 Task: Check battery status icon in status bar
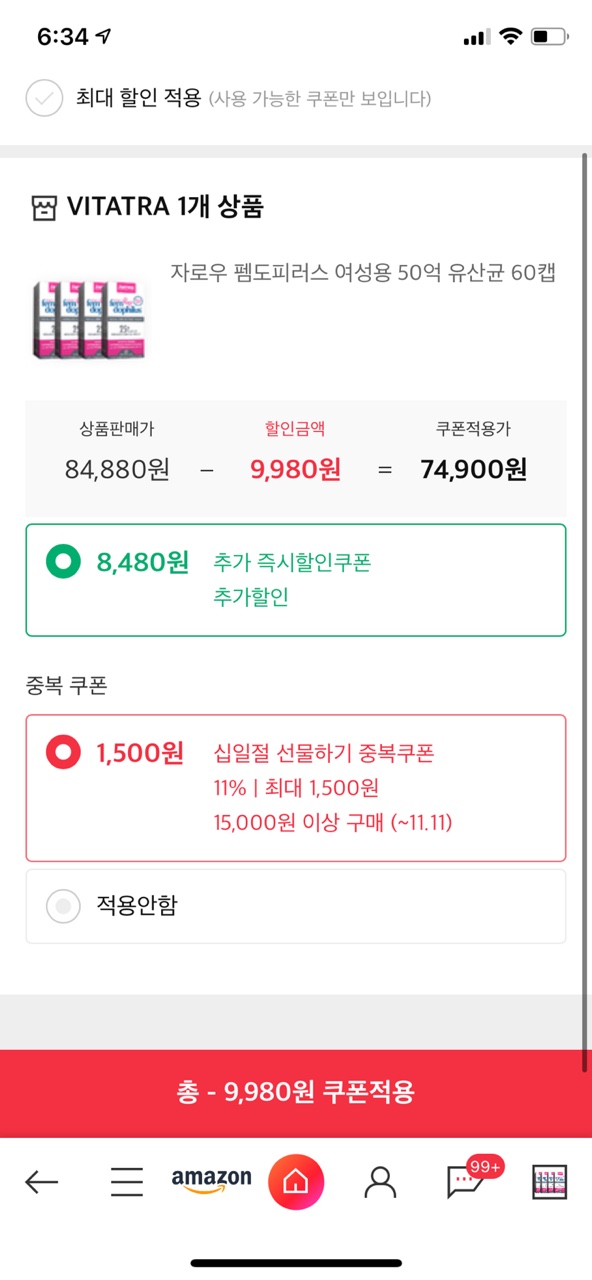(549, 37)
